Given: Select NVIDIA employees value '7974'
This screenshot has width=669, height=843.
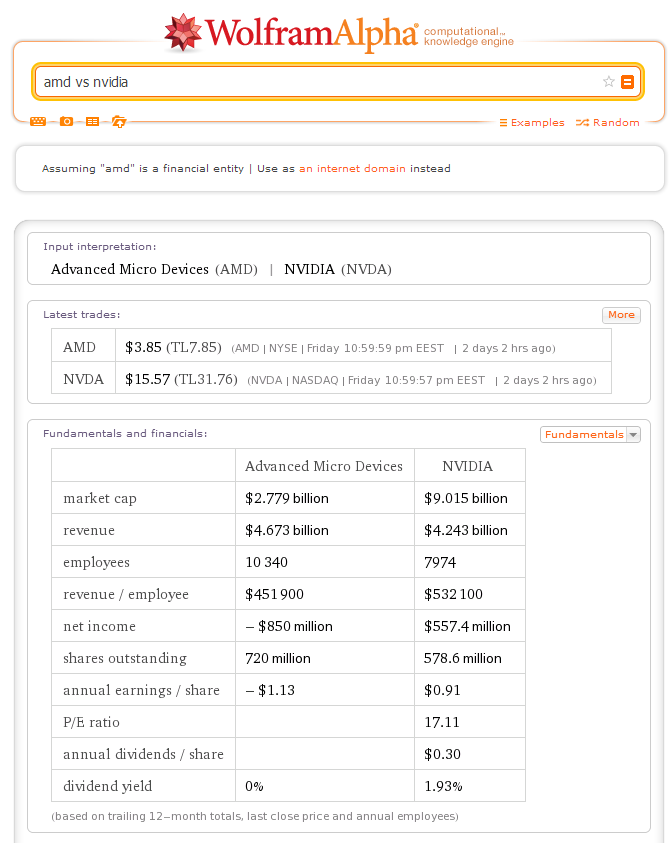Looking at the screenshot, I should (440, 562).
